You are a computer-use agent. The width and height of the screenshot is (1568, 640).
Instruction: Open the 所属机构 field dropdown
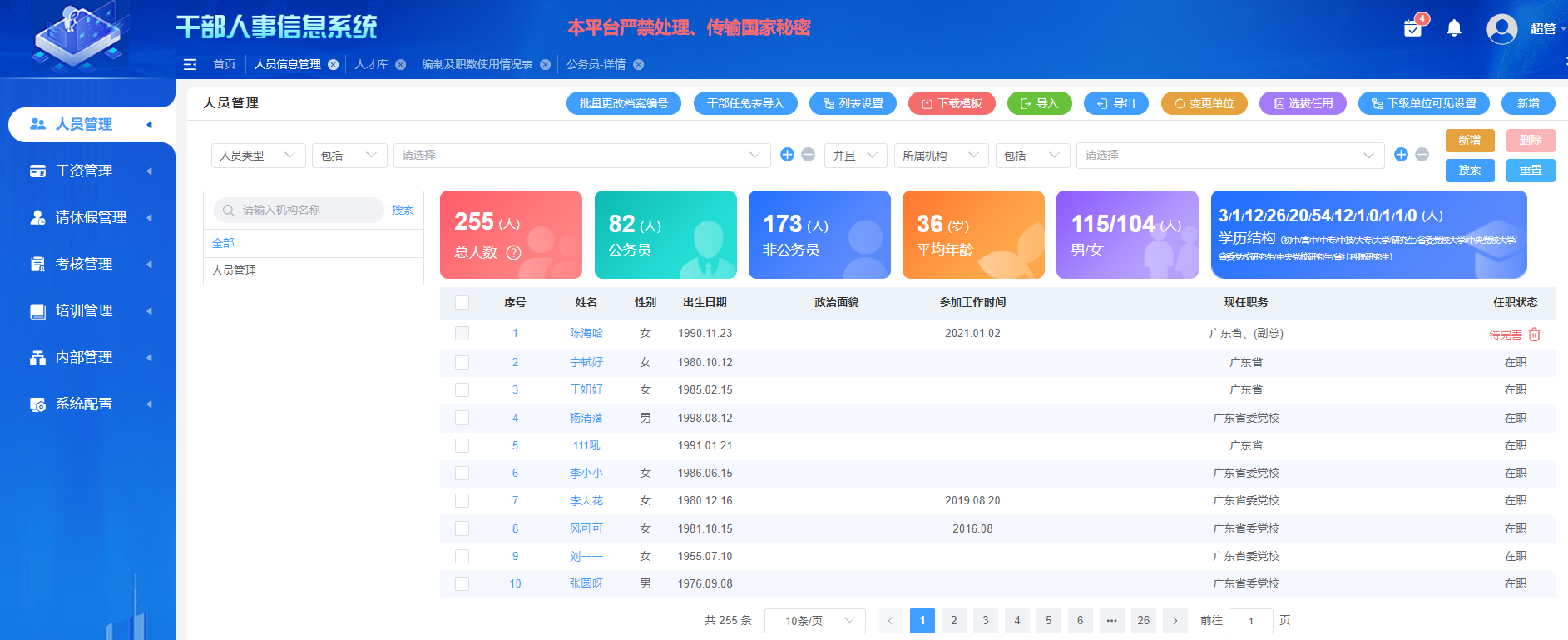pyautogui.click(x=941, y=155)
